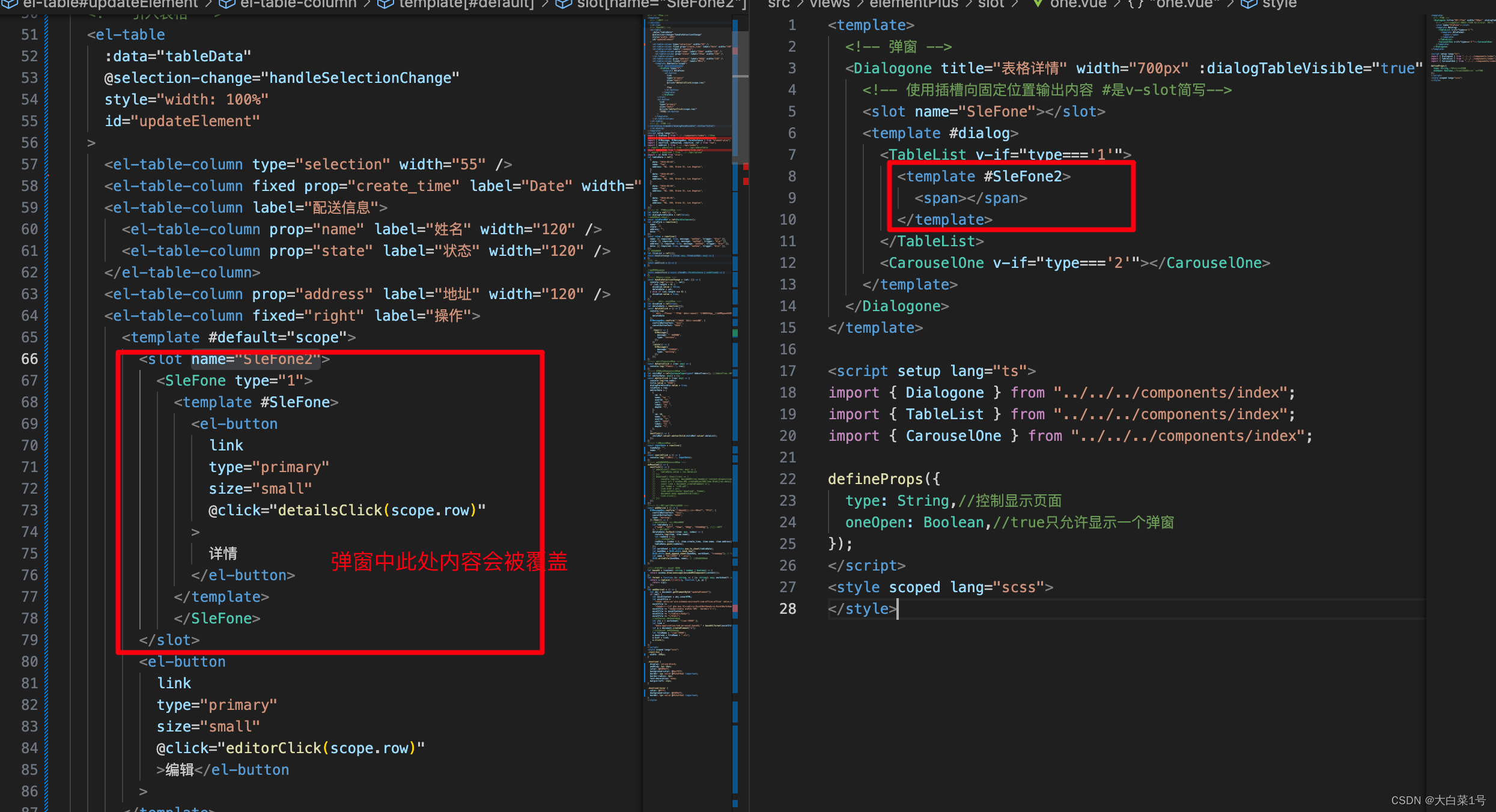This screenshot has width=1496, height=812.
Task: Click #default="scope" template on line 65
Action: coord(239,338)
